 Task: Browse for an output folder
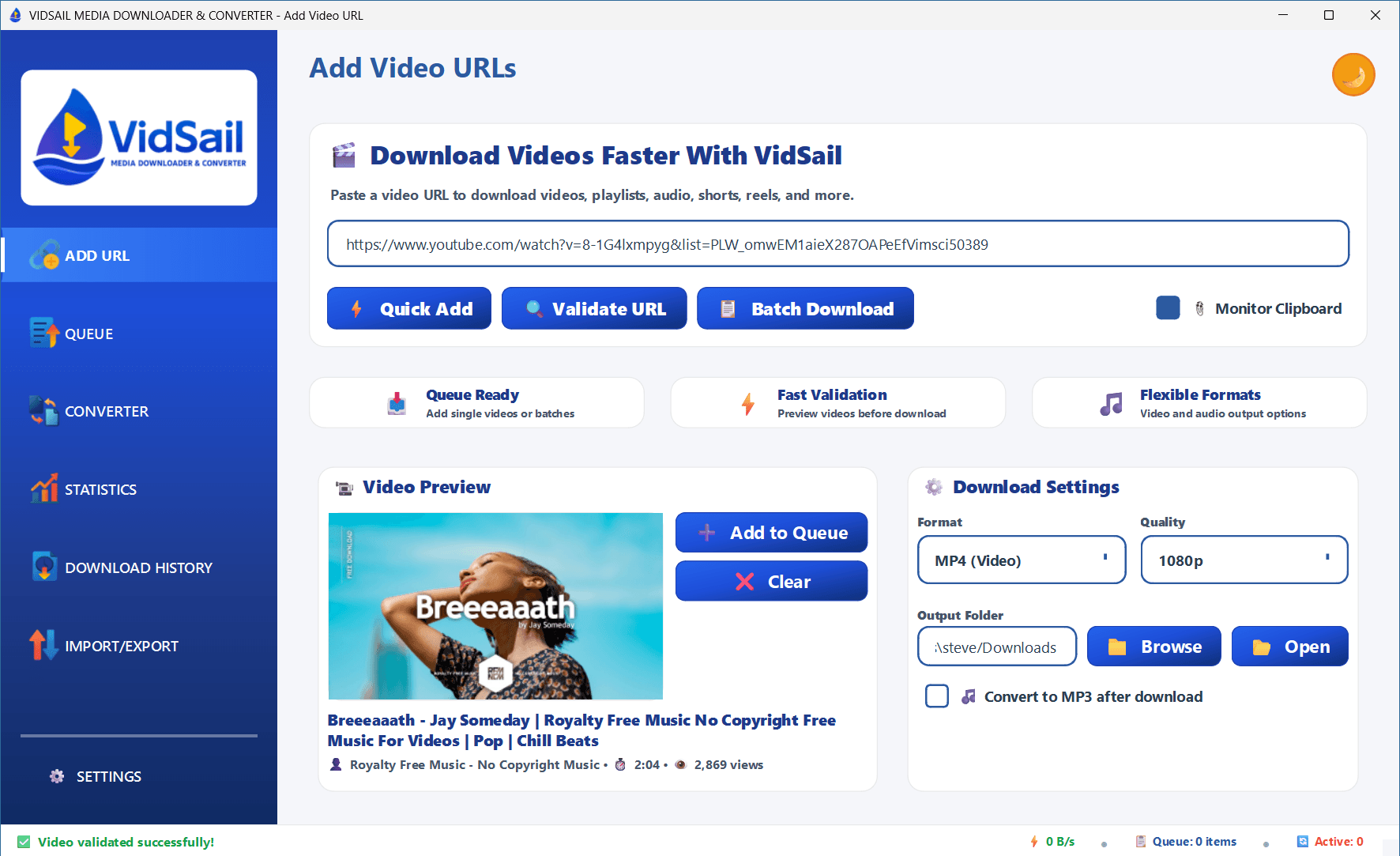(x=1154, y=647)
